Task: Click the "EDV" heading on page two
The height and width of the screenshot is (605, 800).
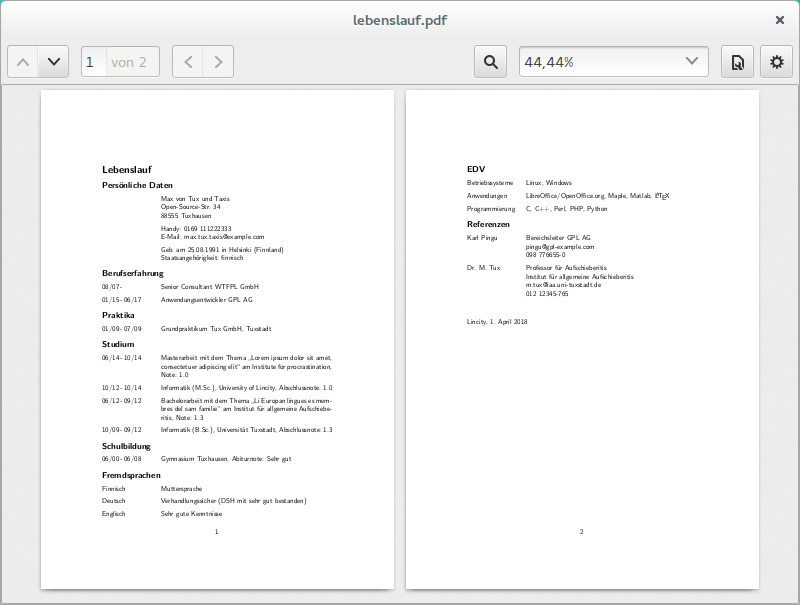Action: click(x=476, y=169)
